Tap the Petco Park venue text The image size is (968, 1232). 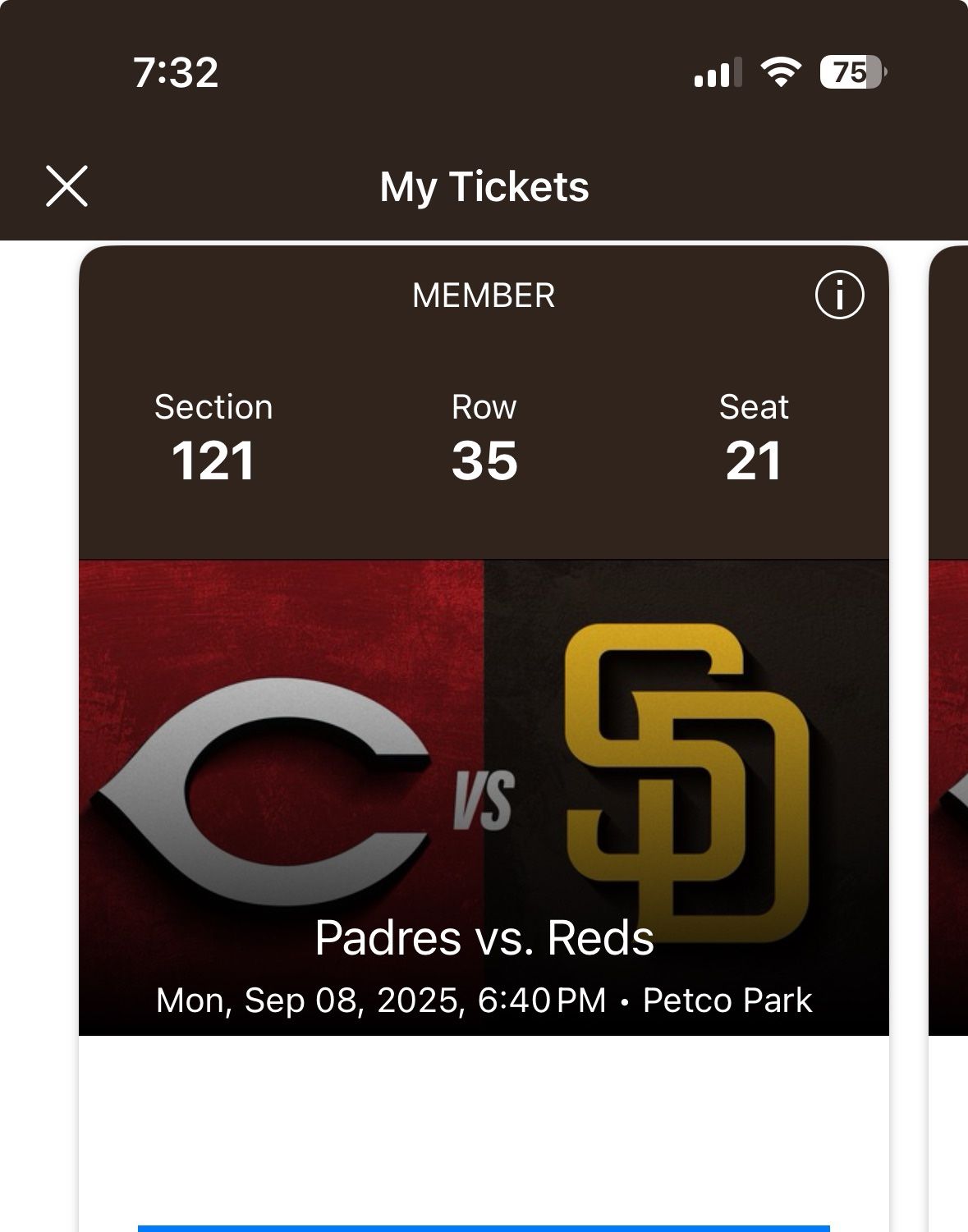[x=727, y=1001]
